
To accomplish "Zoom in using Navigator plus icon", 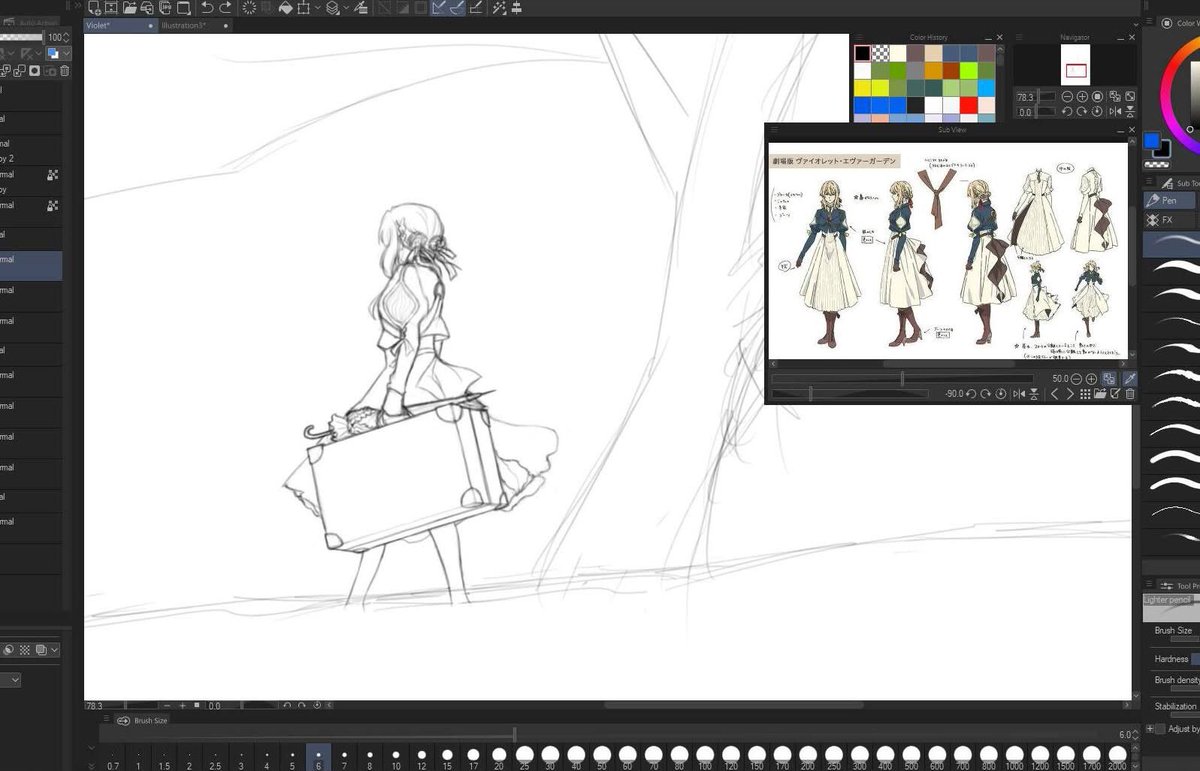I will [x=1082, y=96].
